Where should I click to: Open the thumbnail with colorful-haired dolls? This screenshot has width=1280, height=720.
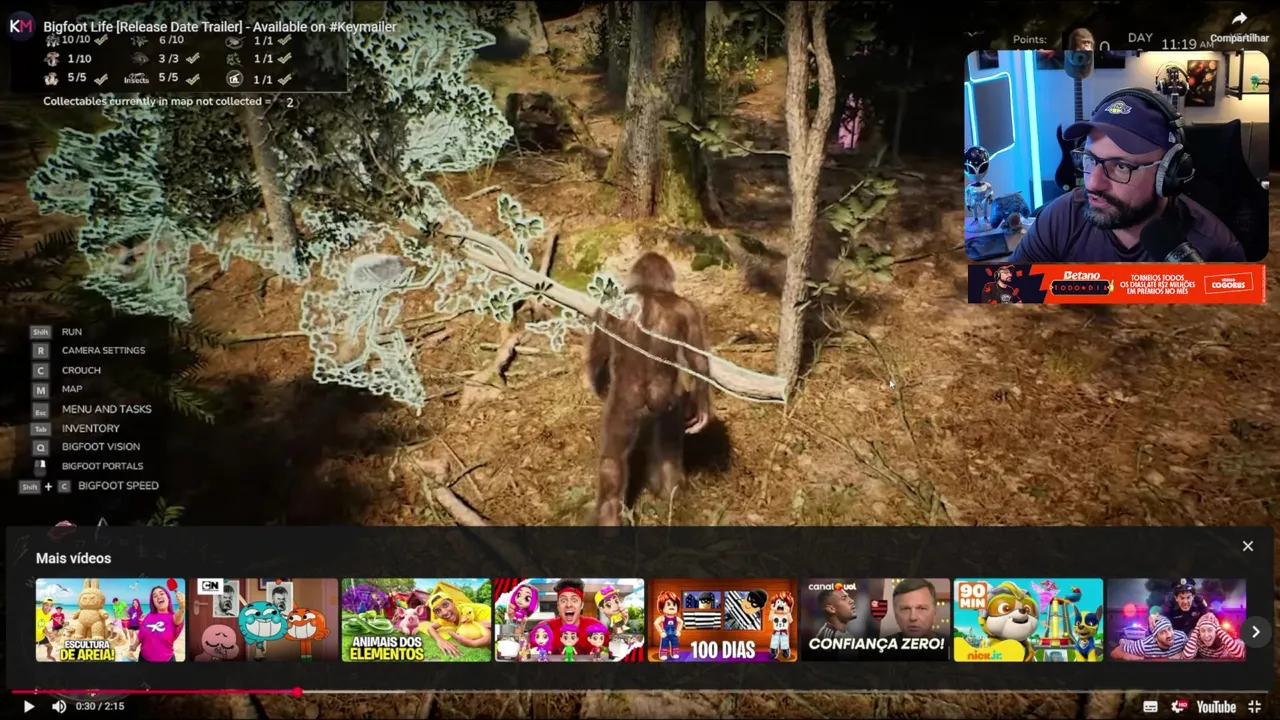(569, 620)
